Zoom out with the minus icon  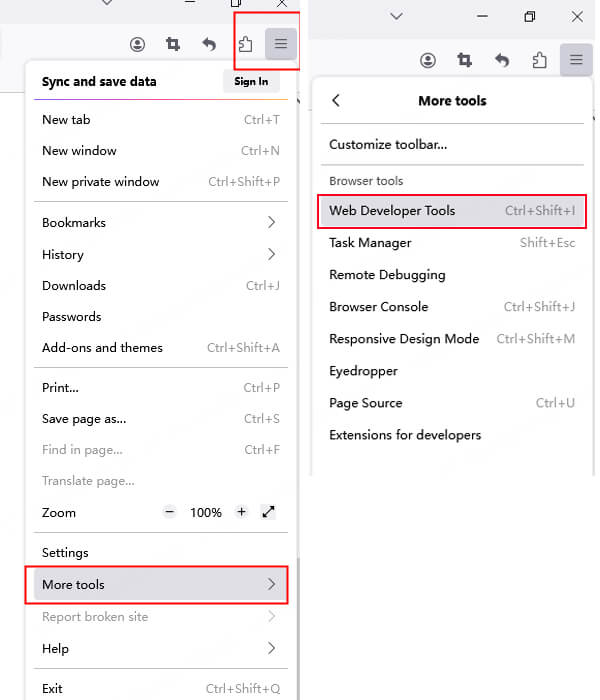169,512
